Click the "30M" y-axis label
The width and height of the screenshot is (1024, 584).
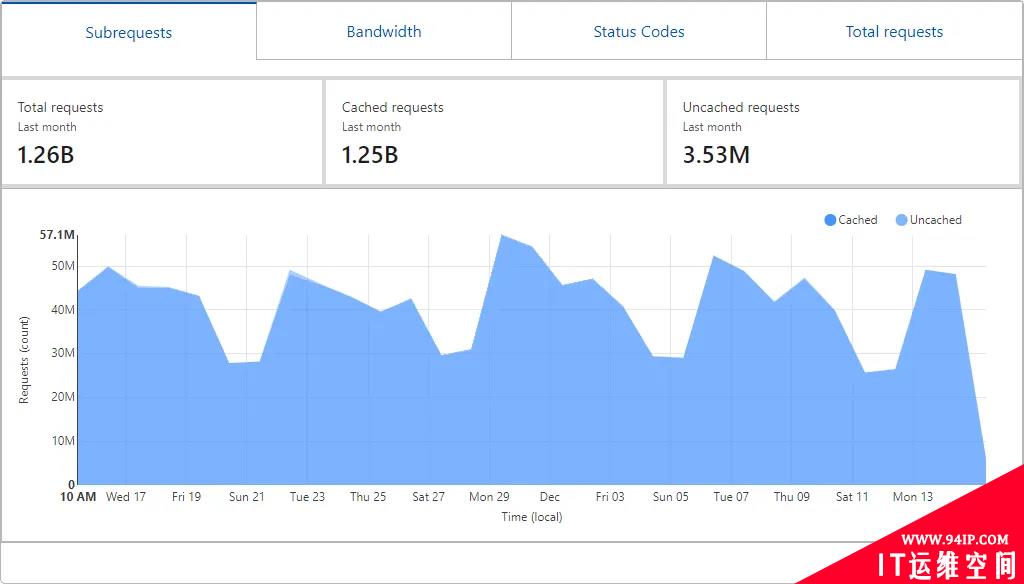[63, 353]
